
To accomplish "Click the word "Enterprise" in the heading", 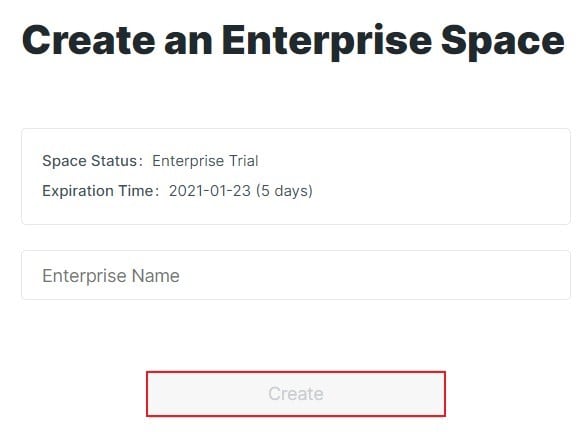I will [327, 42].
